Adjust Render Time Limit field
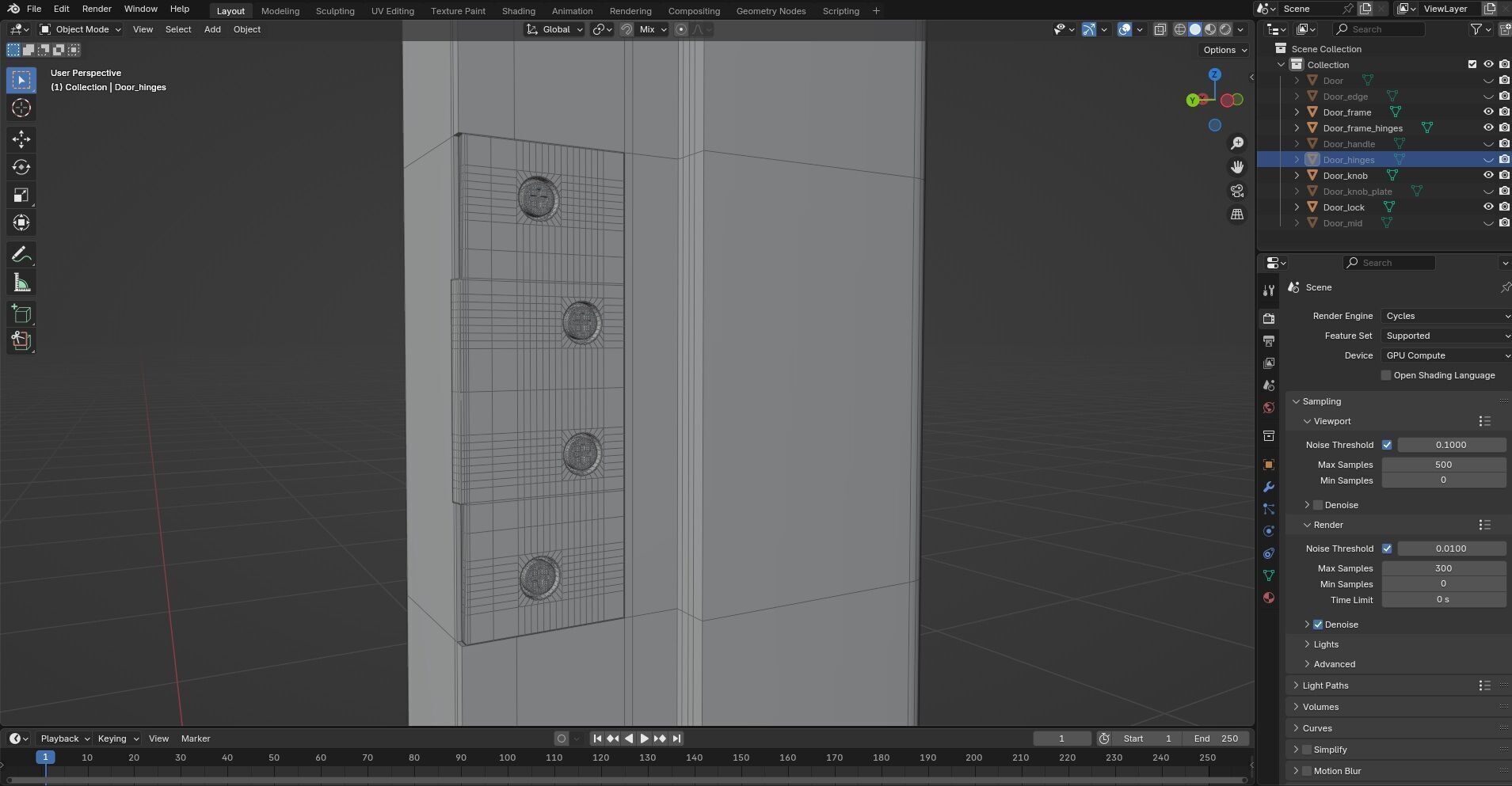 (x=1443, y=600)
